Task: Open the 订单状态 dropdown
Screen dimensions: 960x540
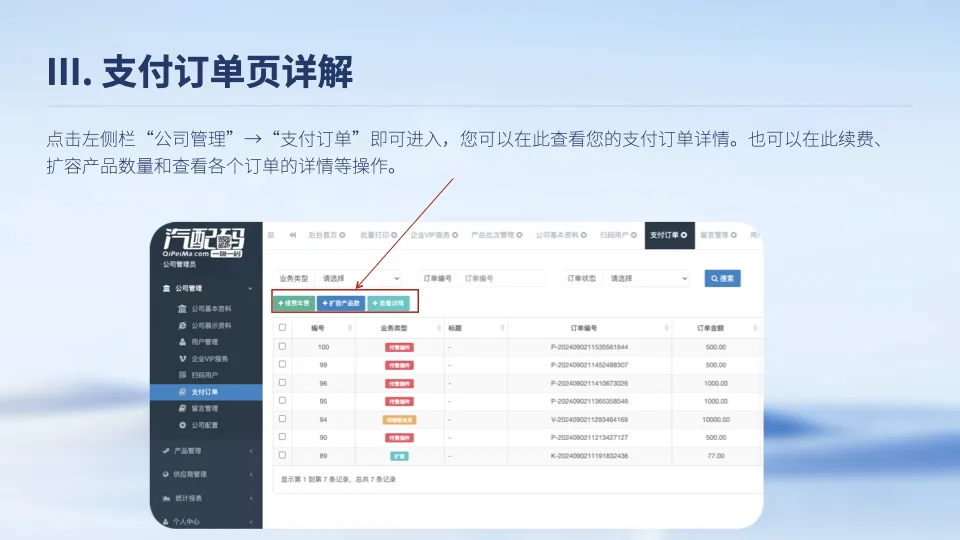Action: coord(647,279)
